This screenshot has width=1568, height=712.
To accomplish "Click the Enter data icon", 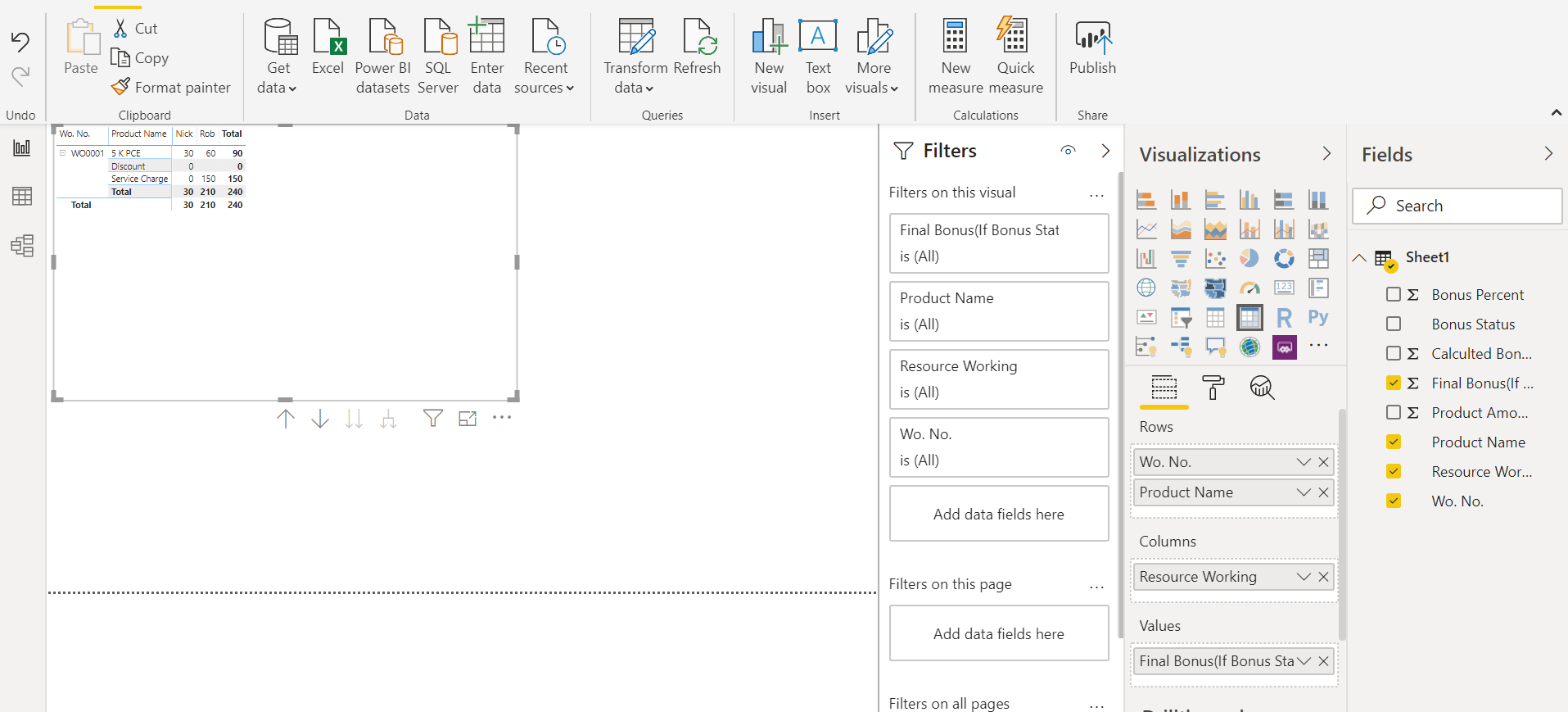I will click(486, 37).
